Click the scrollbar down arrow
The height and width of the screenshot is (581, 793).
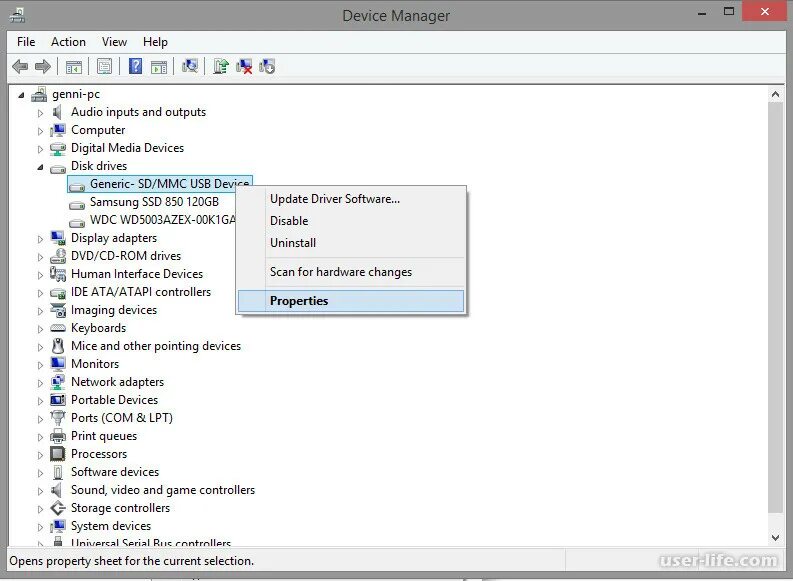pos(775,538)
